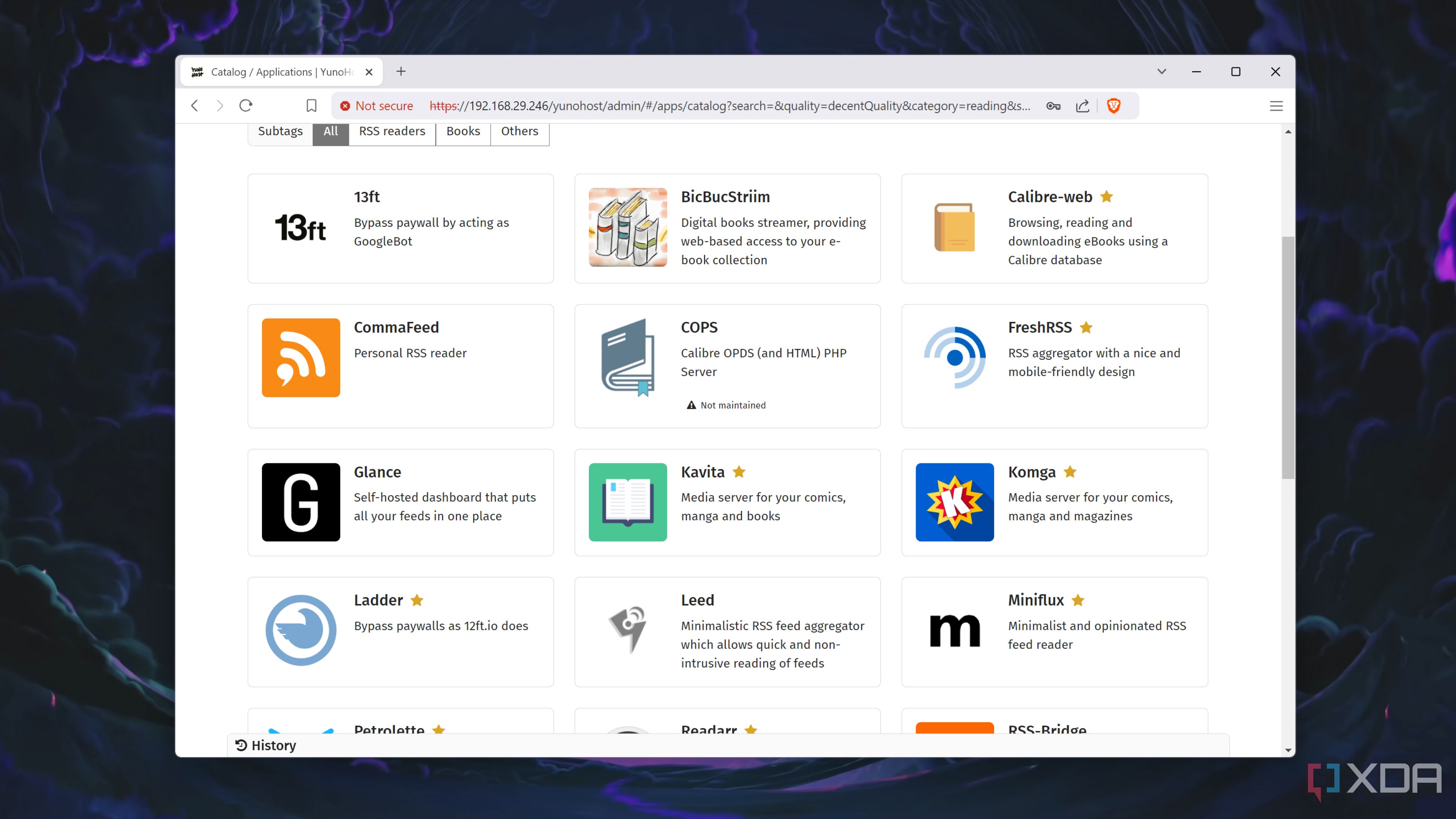The width and height of the screenshot is (1456, 819).
Task: Open the Calibre-web app card title
Action: (x=1050, y=197)
